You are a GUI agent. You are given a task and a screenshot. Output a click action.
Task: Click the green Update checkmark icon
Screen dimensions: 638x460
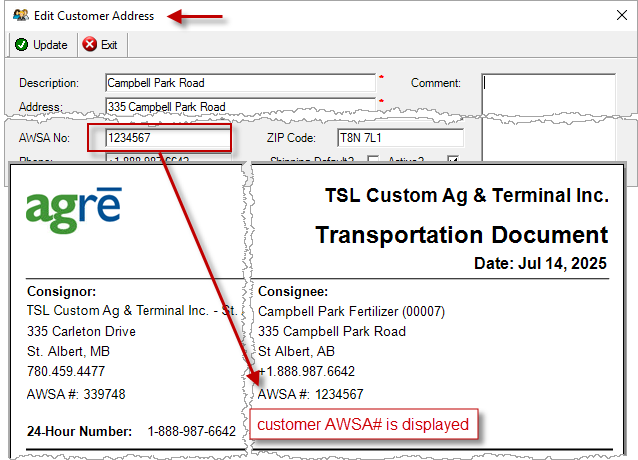21,45
